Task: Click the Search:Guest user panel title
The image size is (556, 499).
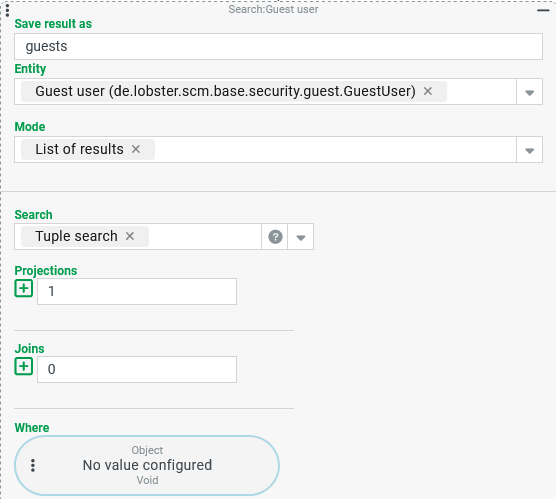Action: (x=273, y=9)
